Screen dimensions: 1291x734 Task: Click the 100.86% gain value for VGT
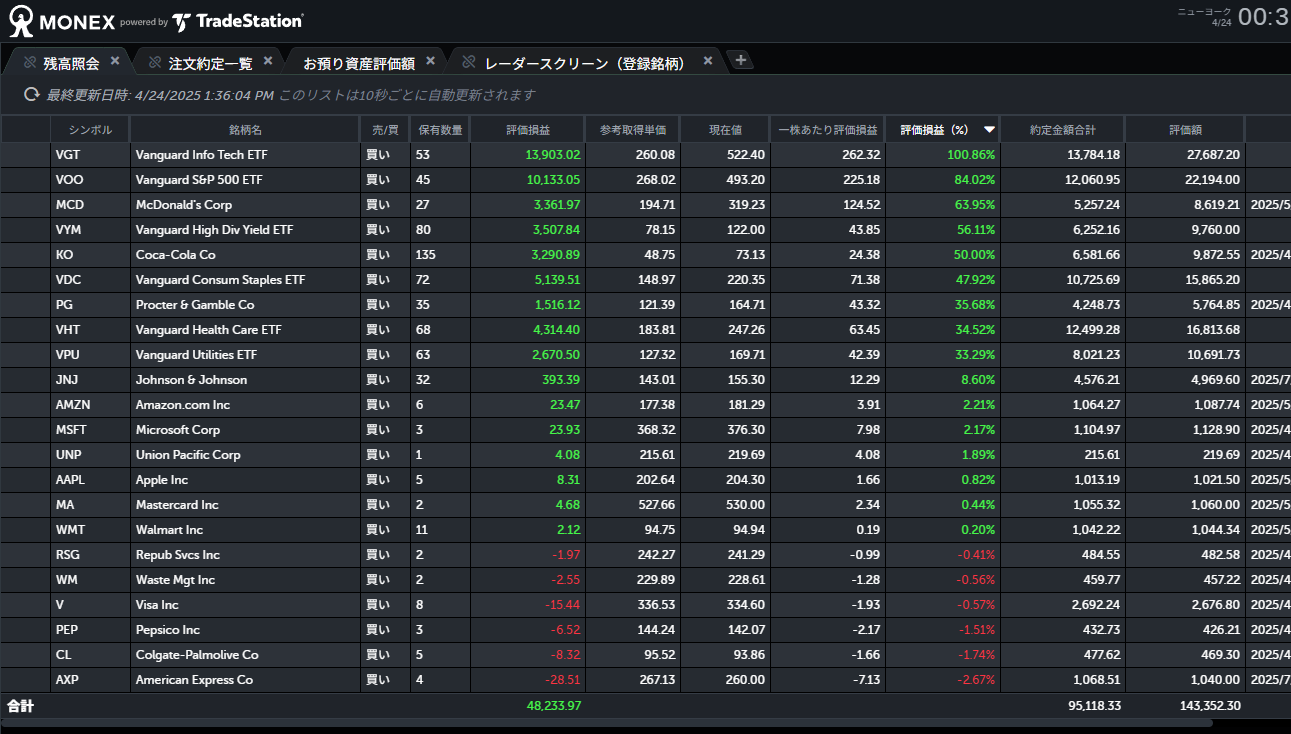[971, 155]
